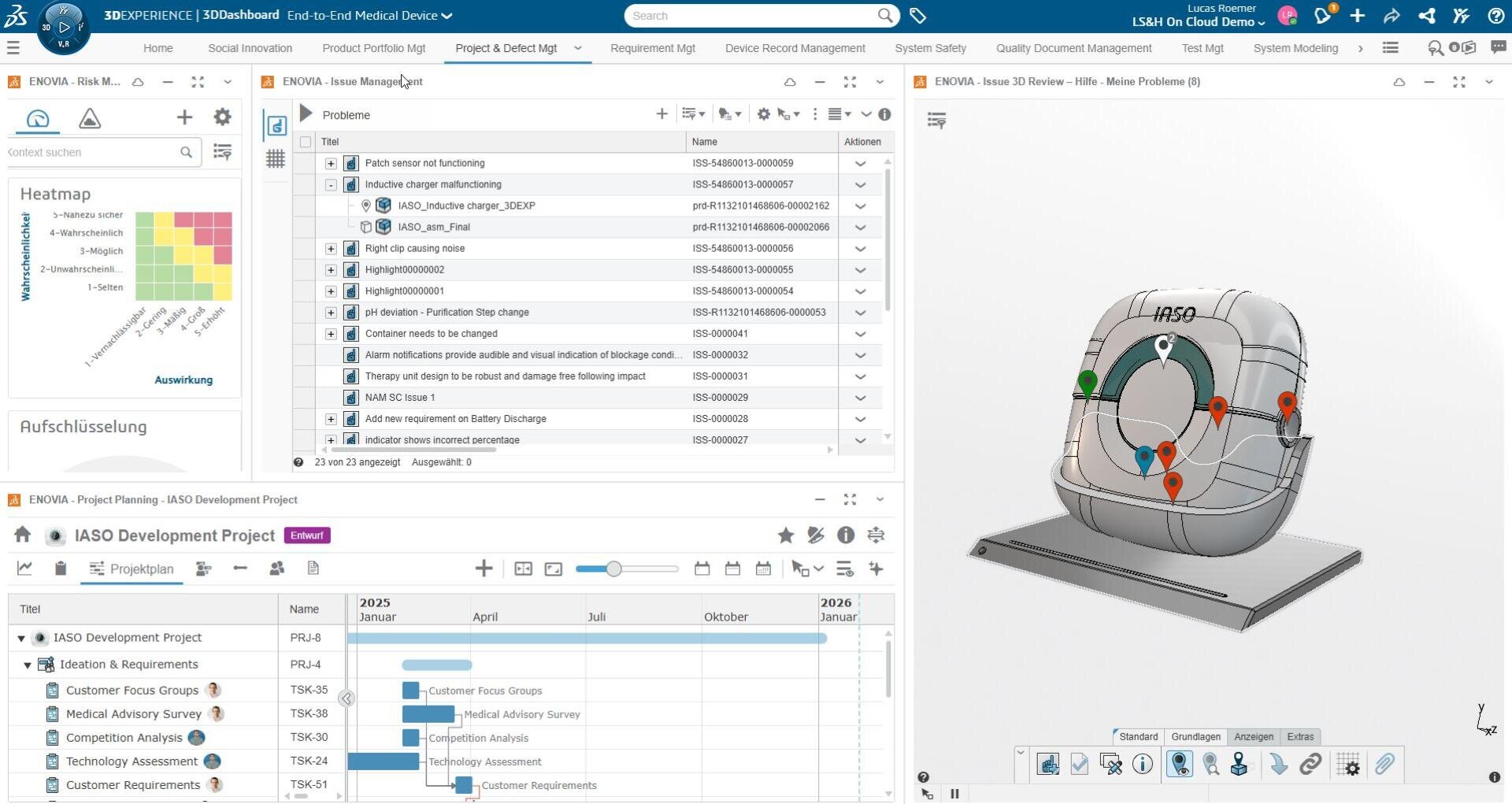Toggle select-all checkbox in Probleme table header

pos(306,142)
